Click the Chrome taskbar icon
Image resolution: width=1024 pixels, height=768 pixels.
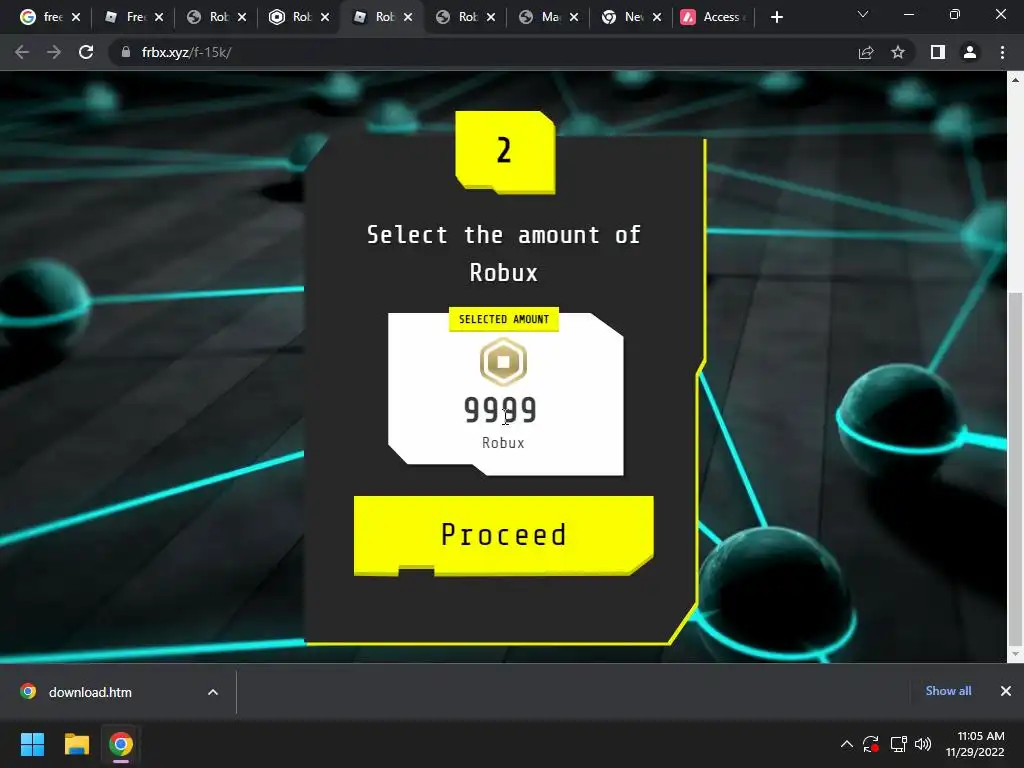pos(121,744)
